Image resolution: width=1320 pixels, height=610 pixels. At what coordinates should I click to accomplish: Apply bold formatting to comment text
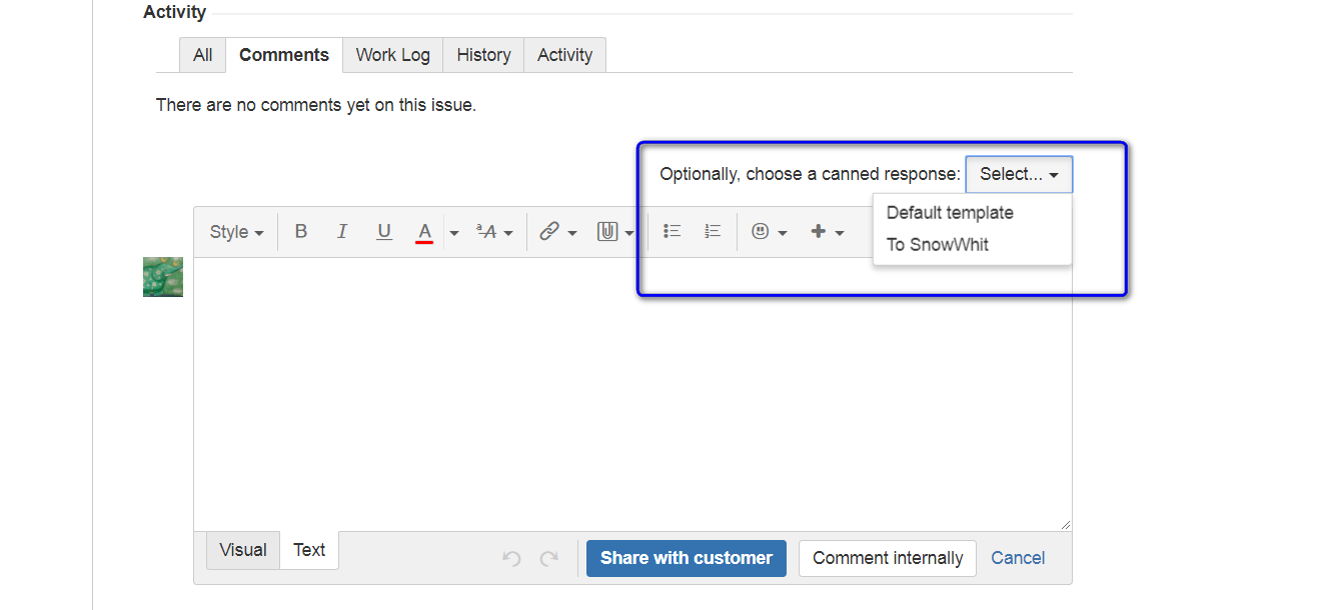tap(301, 231)
